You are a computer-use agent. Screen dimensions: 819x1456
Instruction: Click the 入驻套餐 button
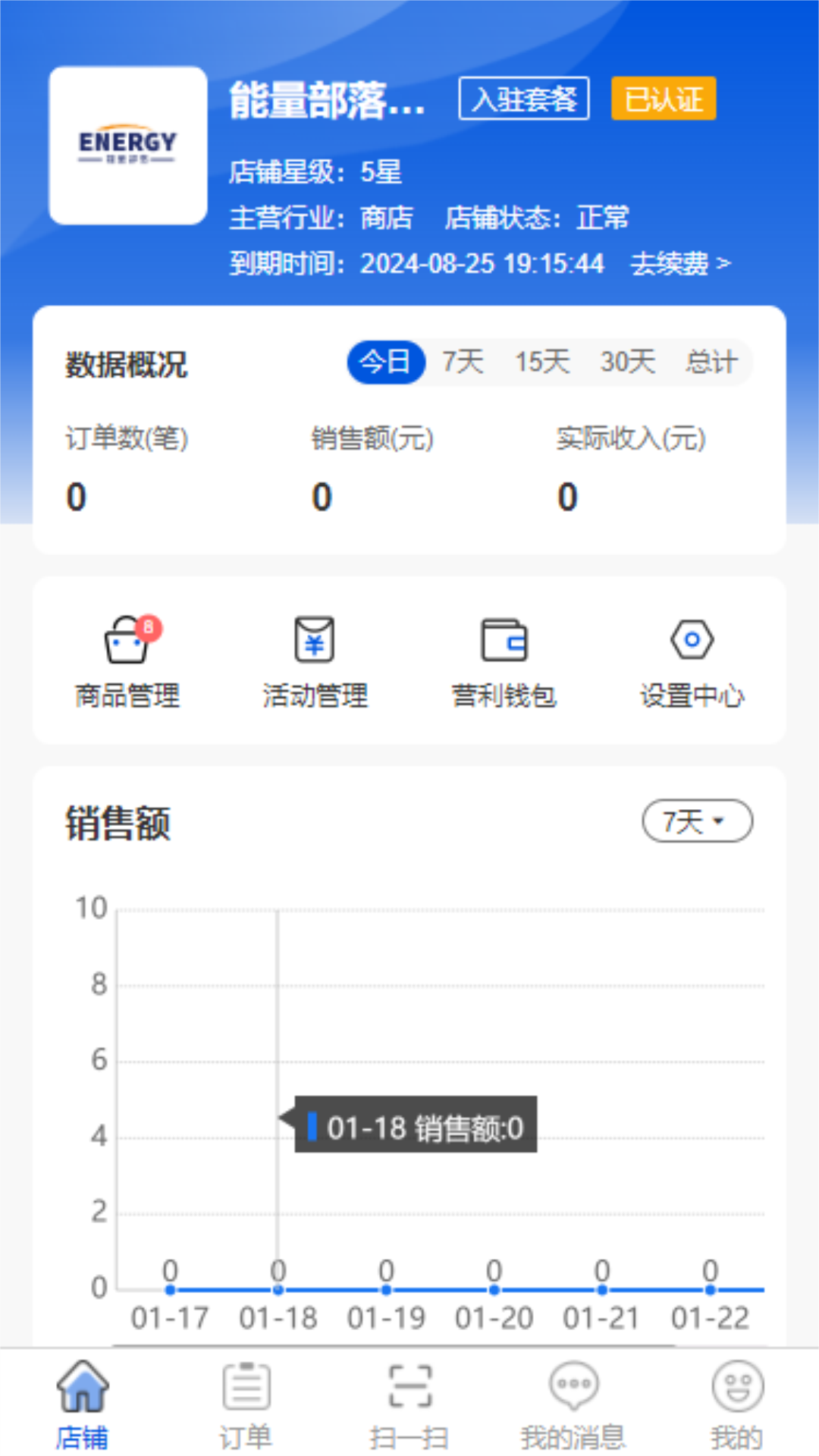pos(524,99)
